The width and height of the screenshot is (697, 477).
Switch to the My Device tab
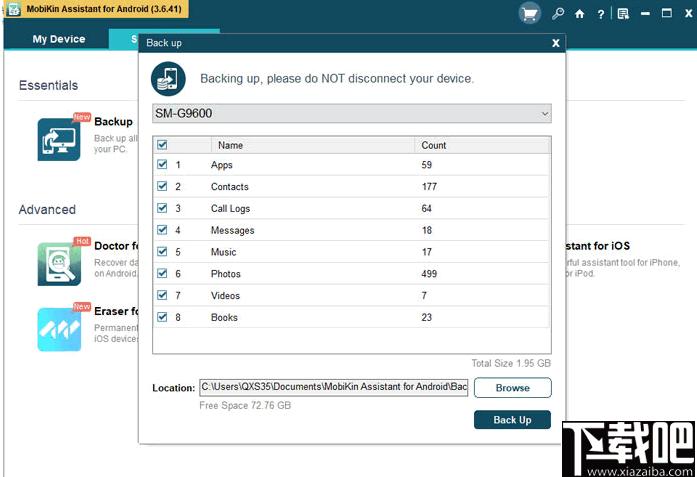pyautogui.click(x=59, y=39)
